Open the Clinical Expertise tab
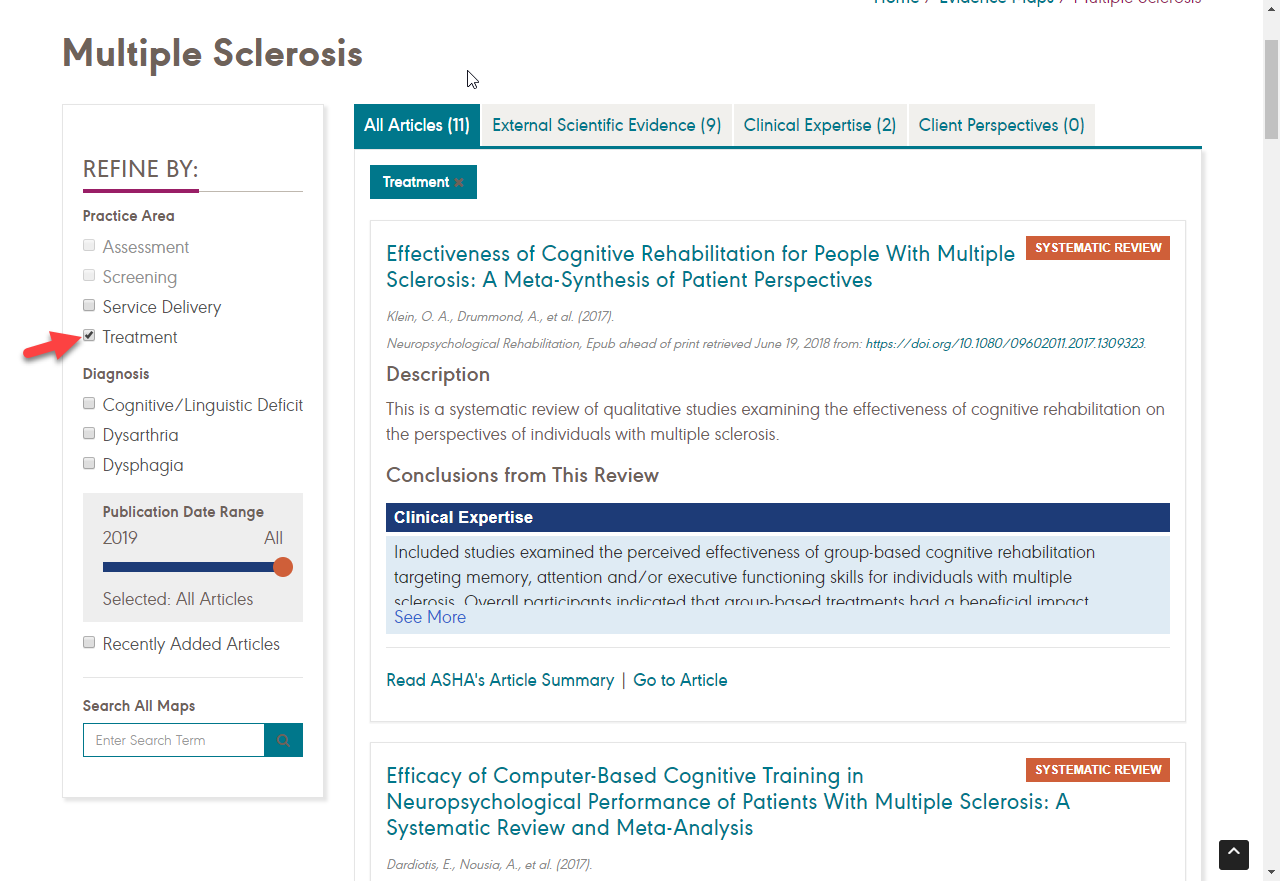Viewport: 1280px width, 881px height. click(819, 125)
